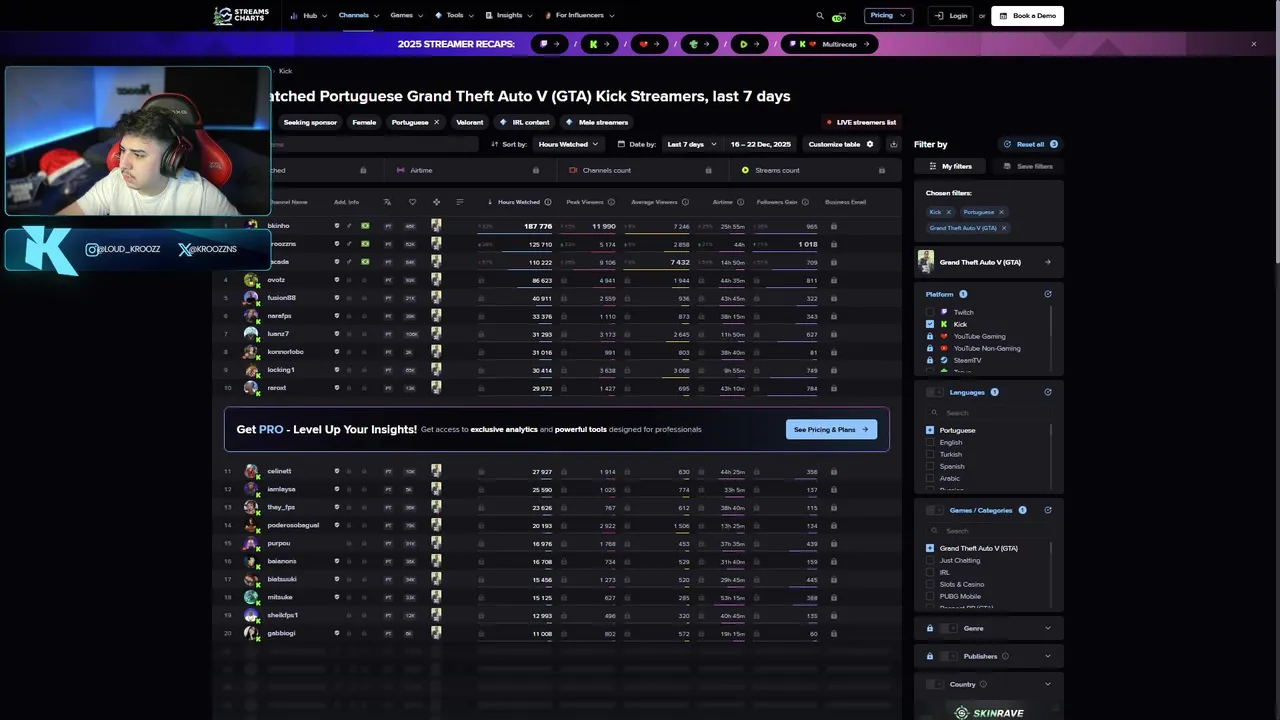Open the Pricing dropdown button

(889, 16)
